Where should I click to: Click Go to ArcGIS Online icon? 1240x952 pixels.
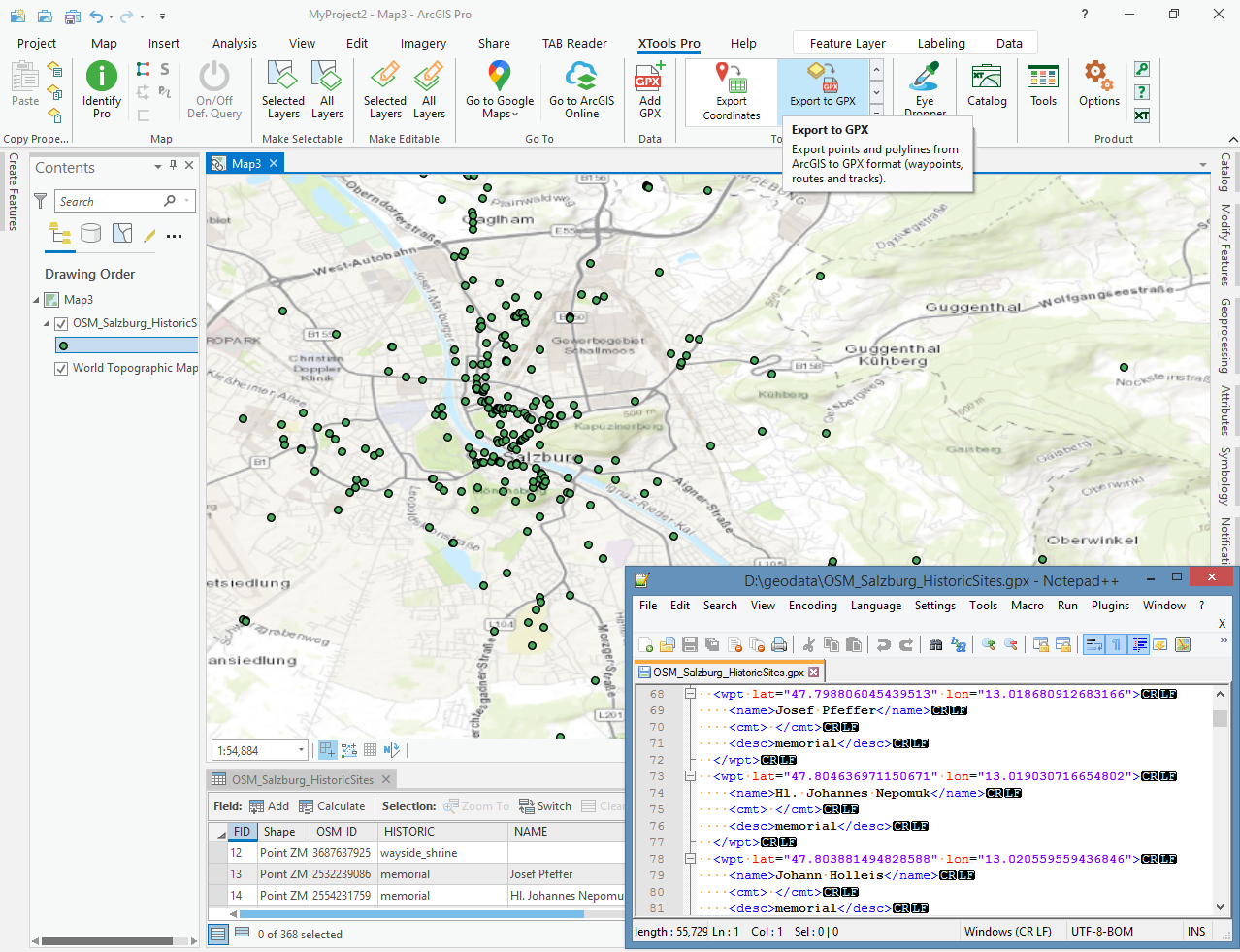click(x=581, y=76)
